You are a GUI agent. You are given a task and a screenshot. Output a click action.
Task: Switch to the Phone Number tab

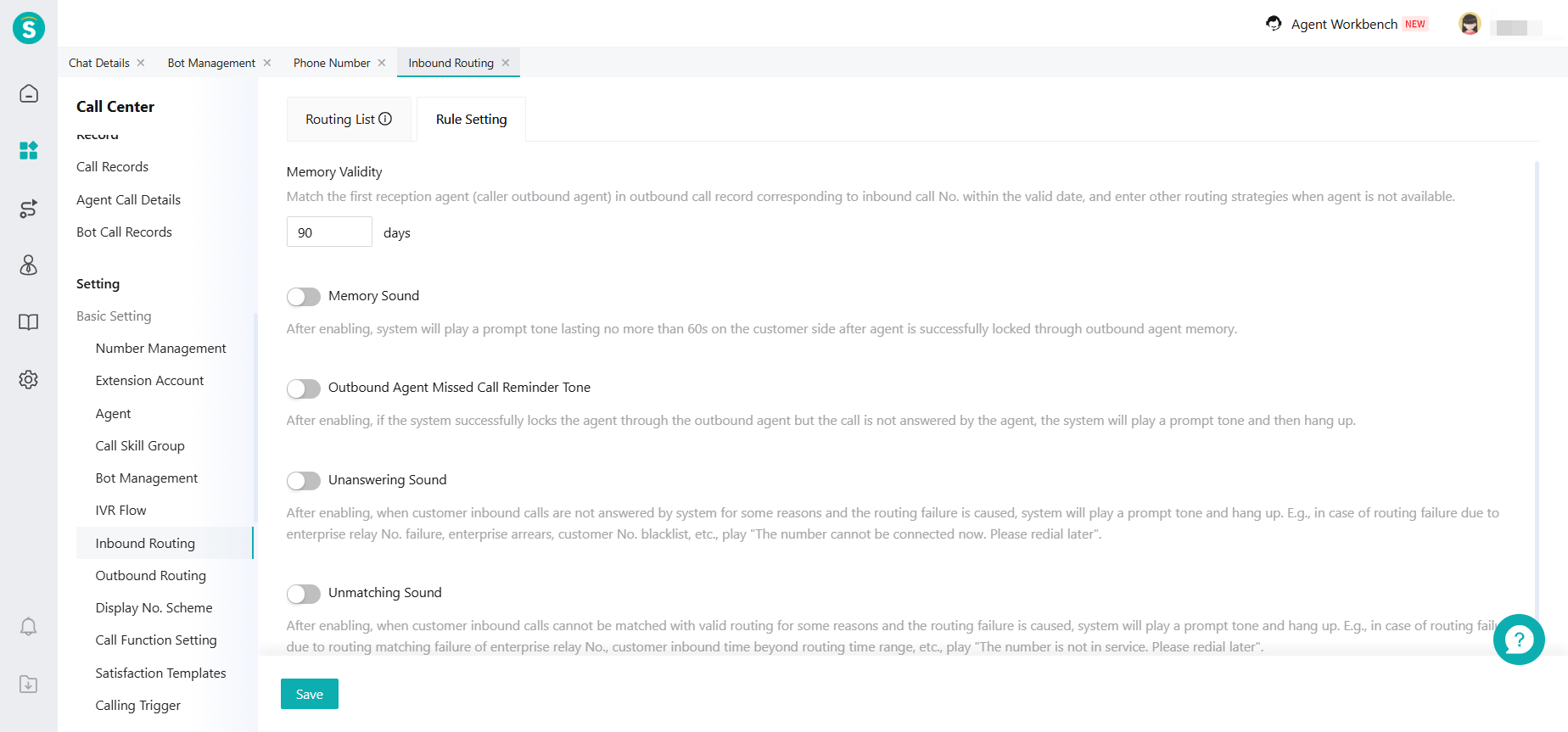click(332, 63)
